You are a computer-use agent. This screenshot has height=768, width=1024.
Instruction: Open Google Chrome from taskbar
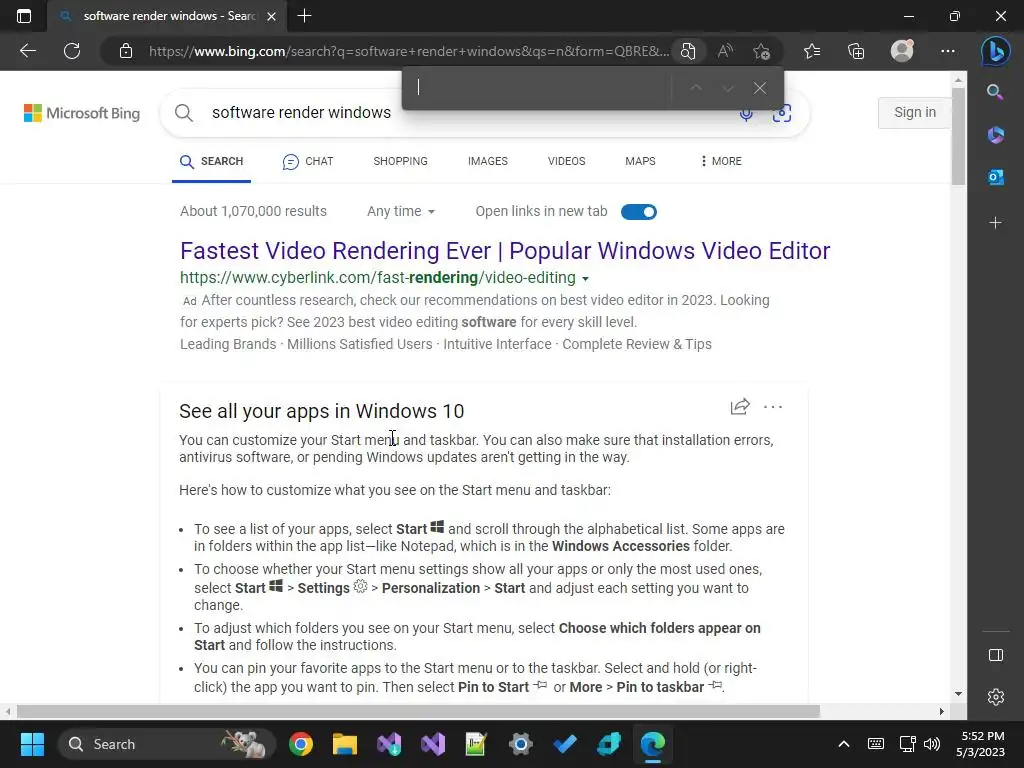[x=301, y=744]
